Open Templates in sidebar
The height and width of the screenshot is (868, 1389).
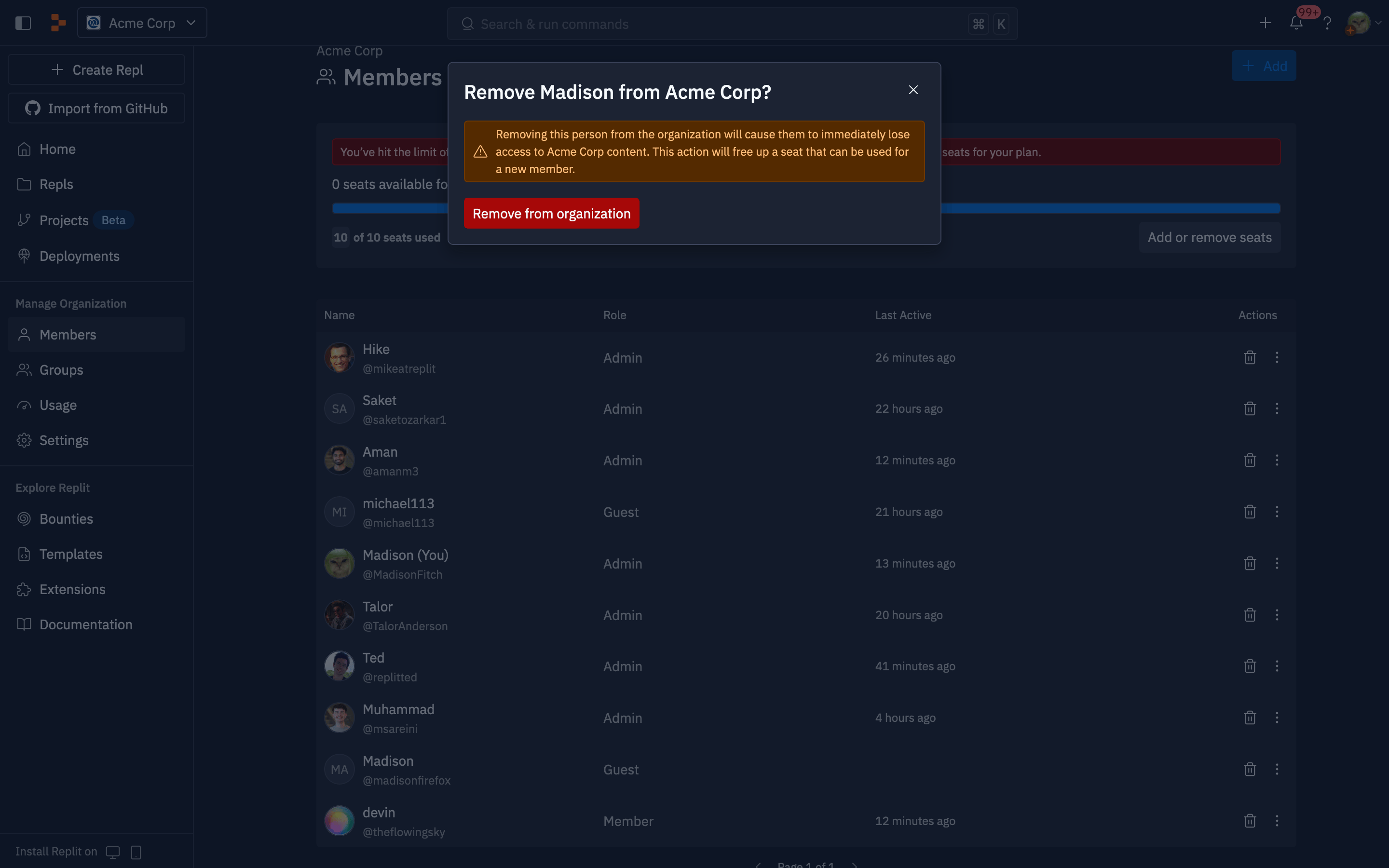[96, 554]
